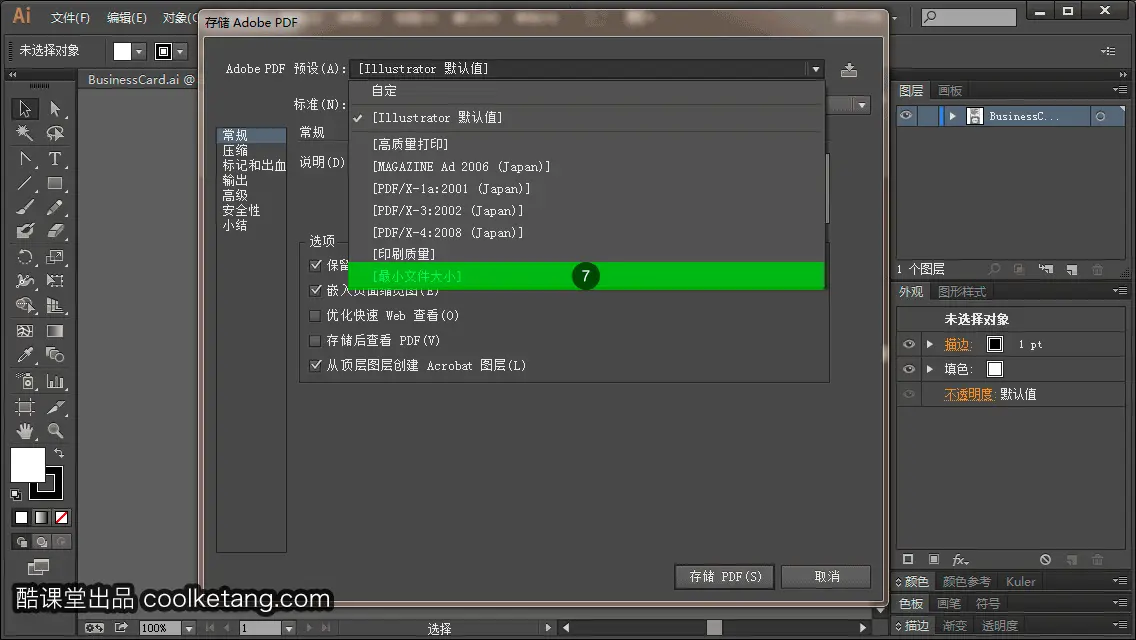Click 描边 color swatch in Appearance panel
Viewport: 1136px width, 640px height.
click(995, 344)
